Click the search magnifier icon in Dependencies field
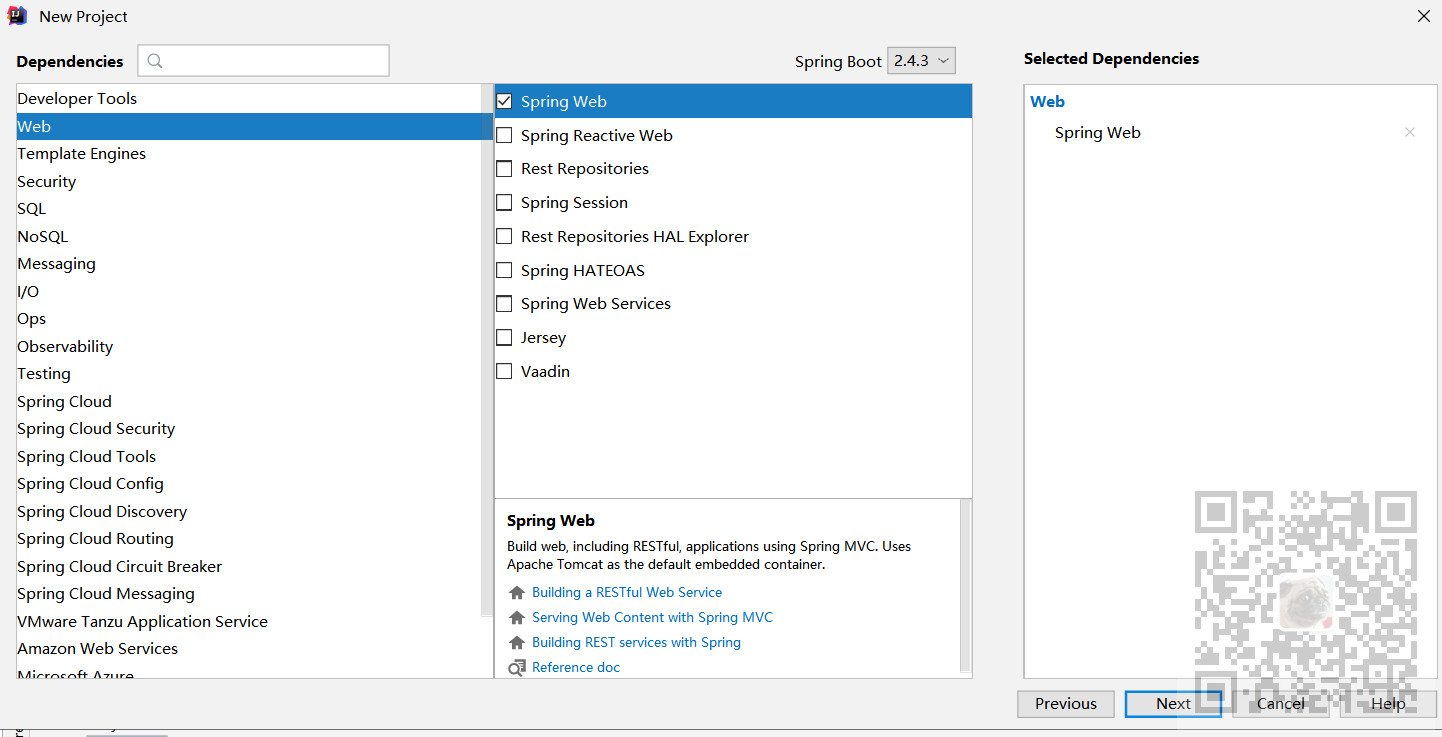 click(x=155, y=61)
